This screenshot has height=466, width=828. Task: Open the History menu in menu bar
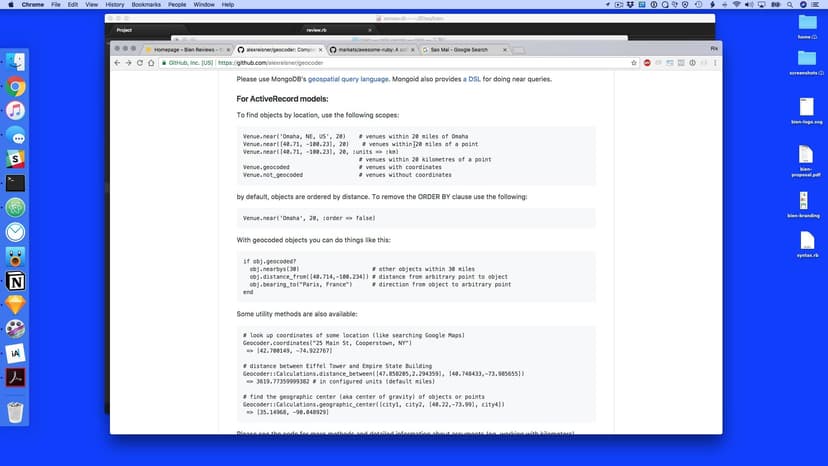[115, 5]
